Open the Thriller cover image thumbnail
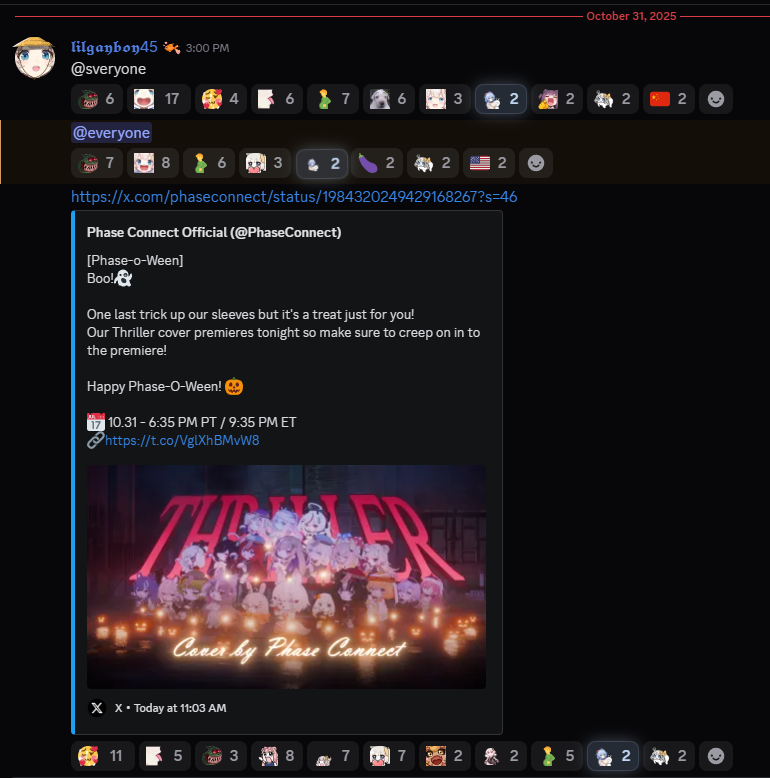This screenshot has height=778, width=770. [286, 577]
